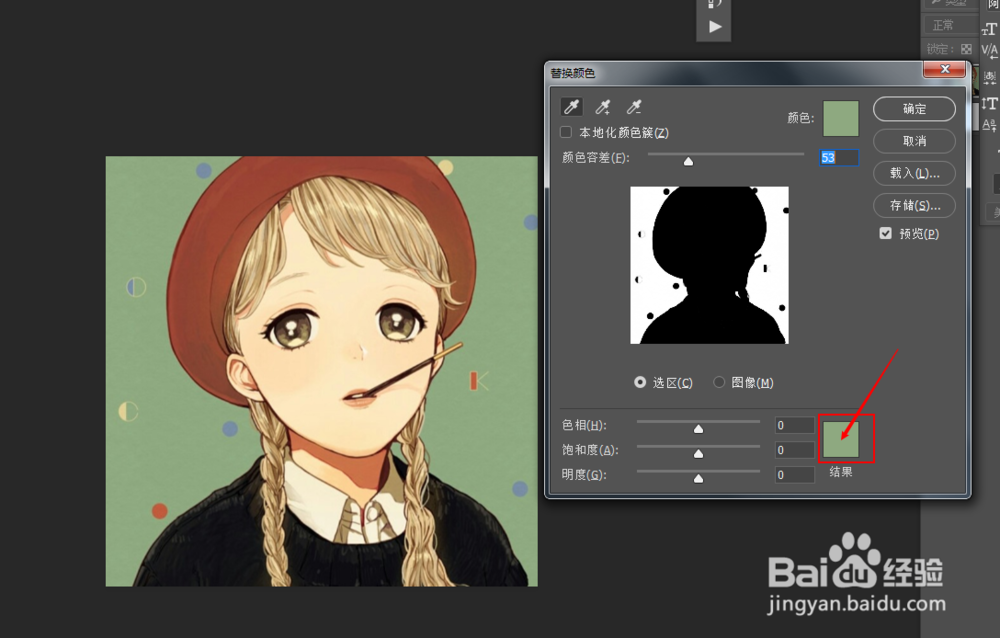Click the lock transparent pixels icon
Screen dimensions: 1000x638
point(966,49)
